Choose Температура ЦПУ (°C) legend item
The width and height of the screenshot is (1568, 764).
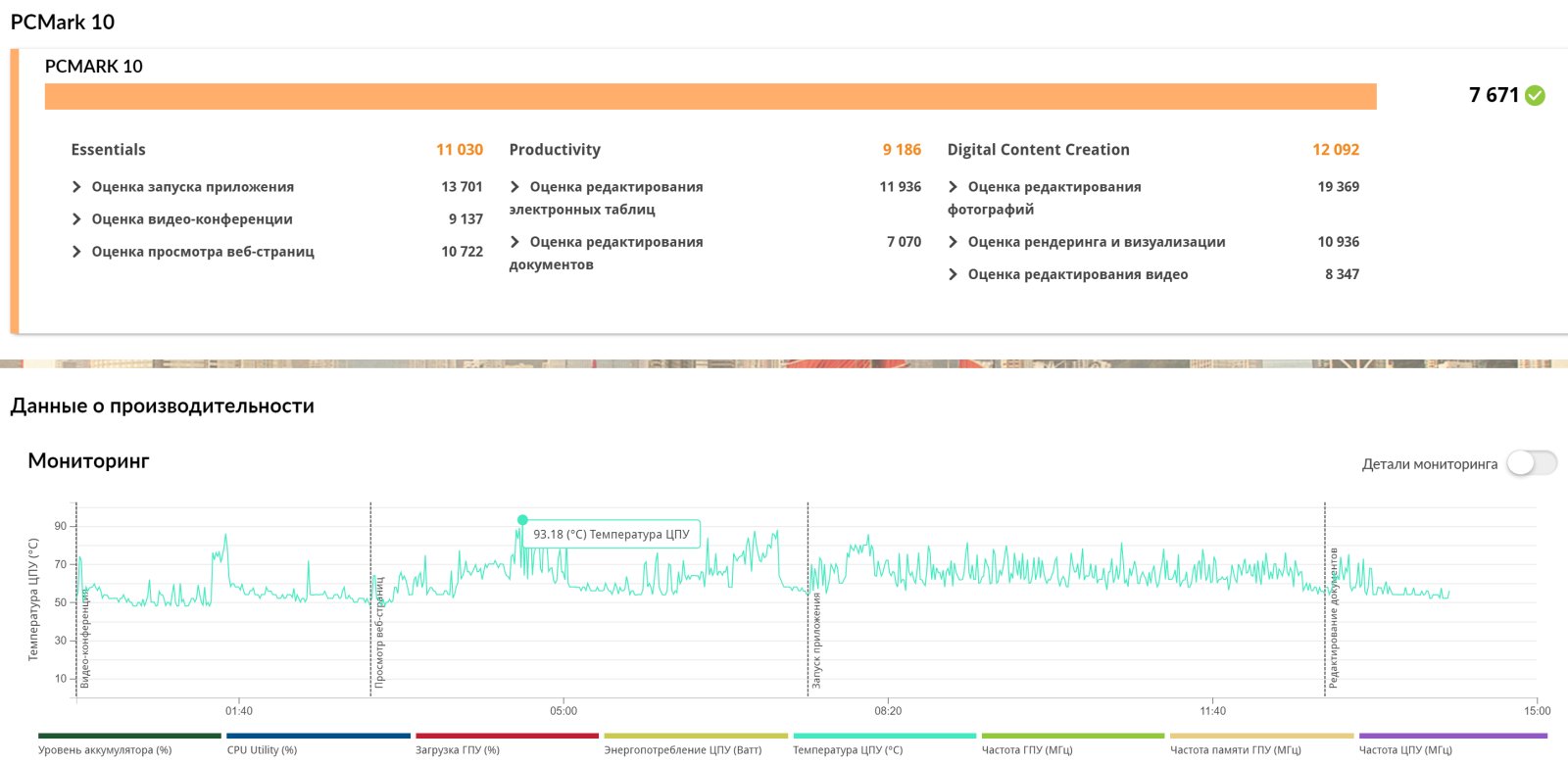[x=884, y=744]
